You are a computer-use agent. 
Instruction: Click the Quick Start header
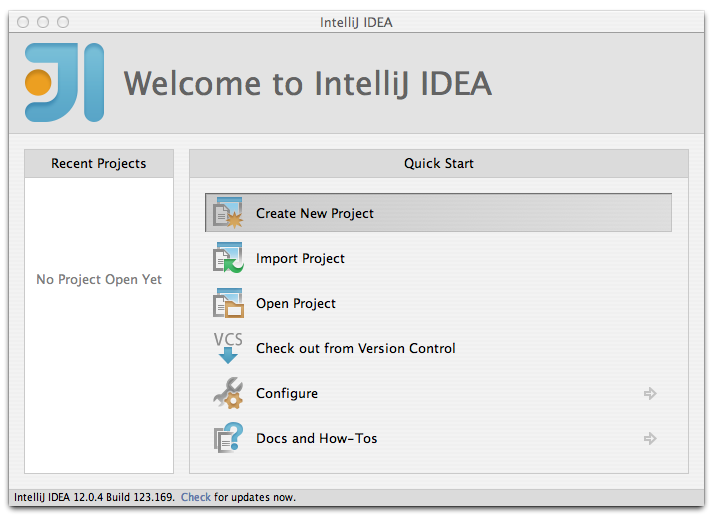[x=439, y=163]
